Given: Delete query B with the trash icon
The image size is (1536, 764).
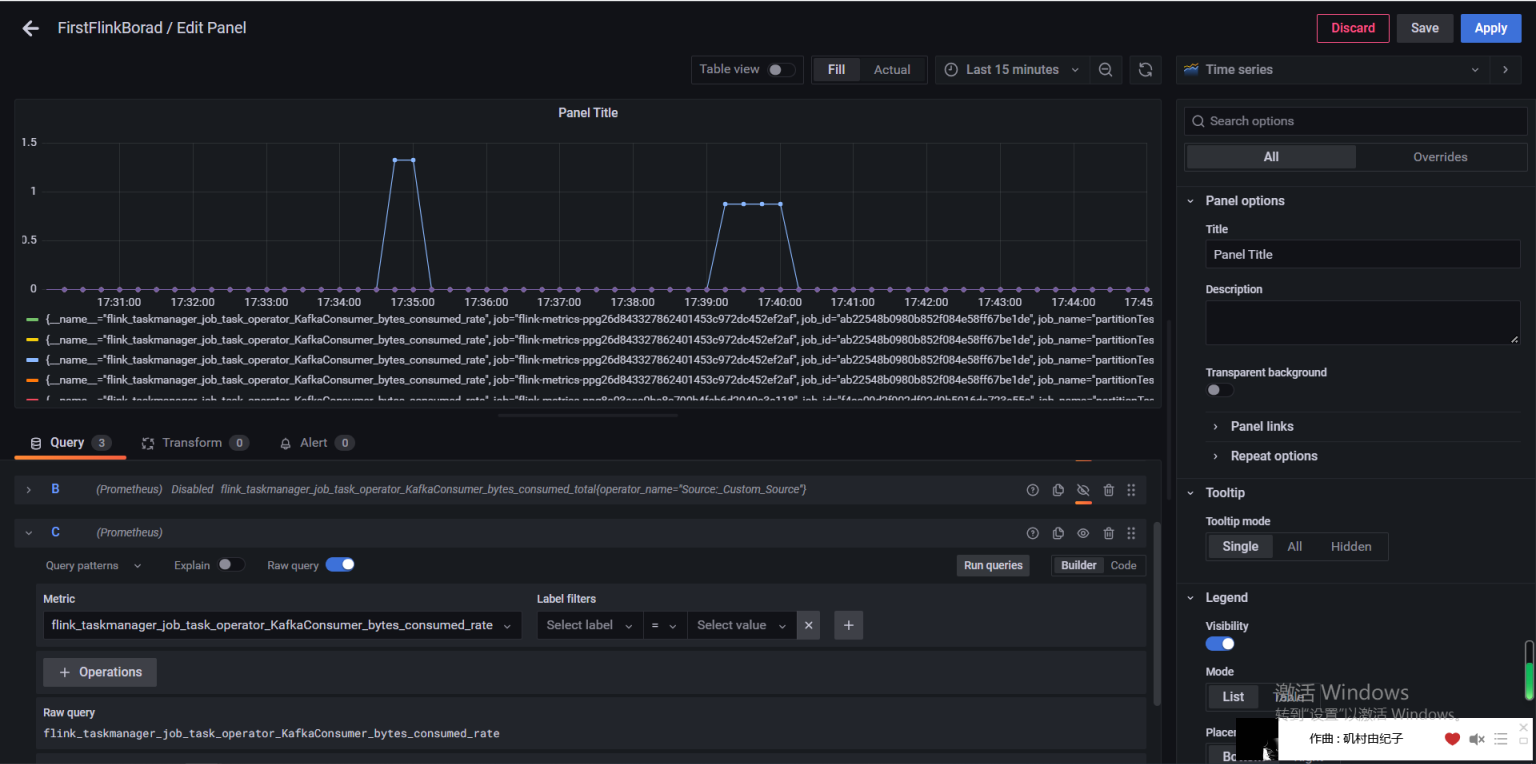Looking at the screenshot, I should click(1108, 490).
